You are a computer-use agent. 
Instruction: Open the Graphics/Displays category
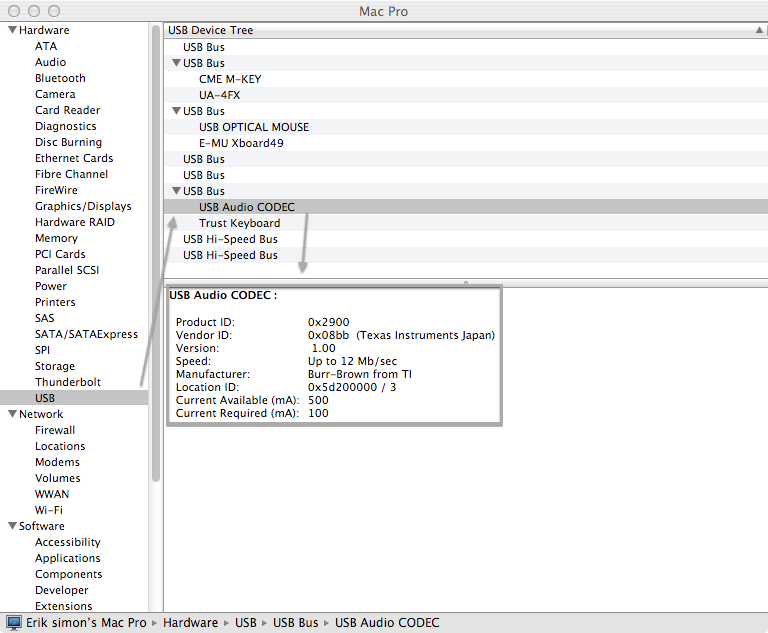[83, 206]
